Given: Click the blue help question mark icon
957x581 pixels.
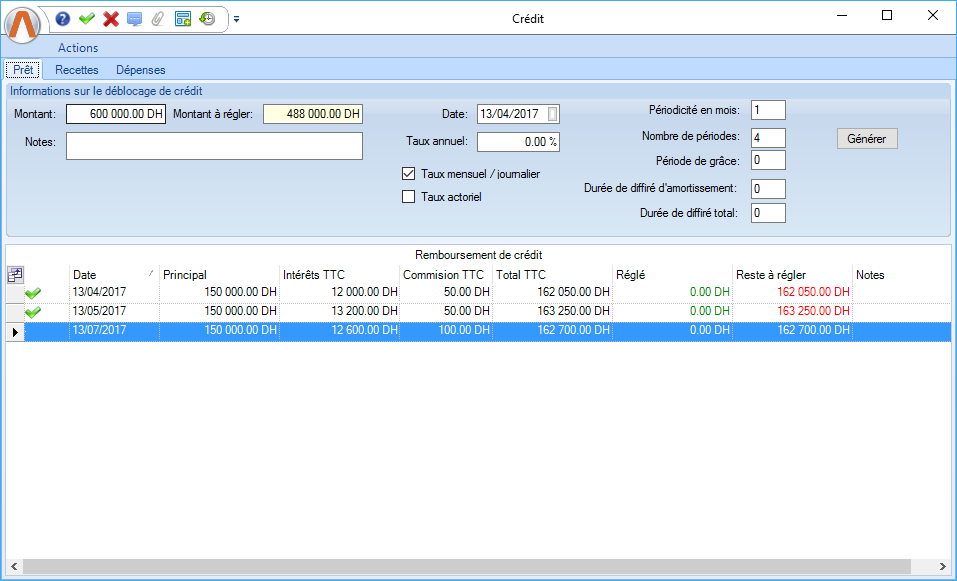Looking at the screenshot, I should pos(63,19).
